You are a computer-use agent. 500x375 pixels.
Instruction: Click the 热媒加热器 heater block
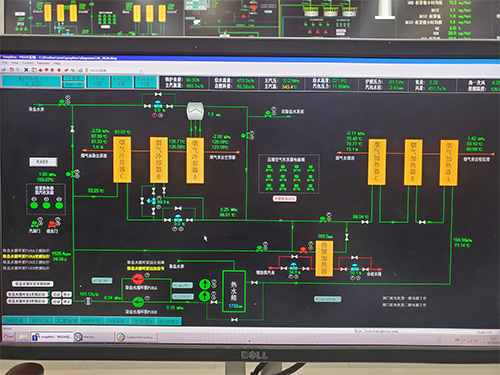pos(324,258)
